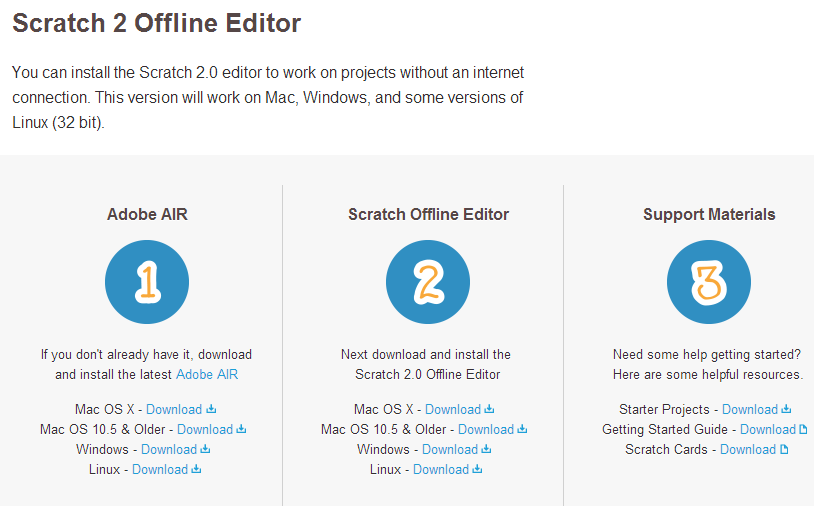Click download arrow icon for Adobe AIR Mac OS X
This screenshot has height=506, width=814.
(211, 409)
